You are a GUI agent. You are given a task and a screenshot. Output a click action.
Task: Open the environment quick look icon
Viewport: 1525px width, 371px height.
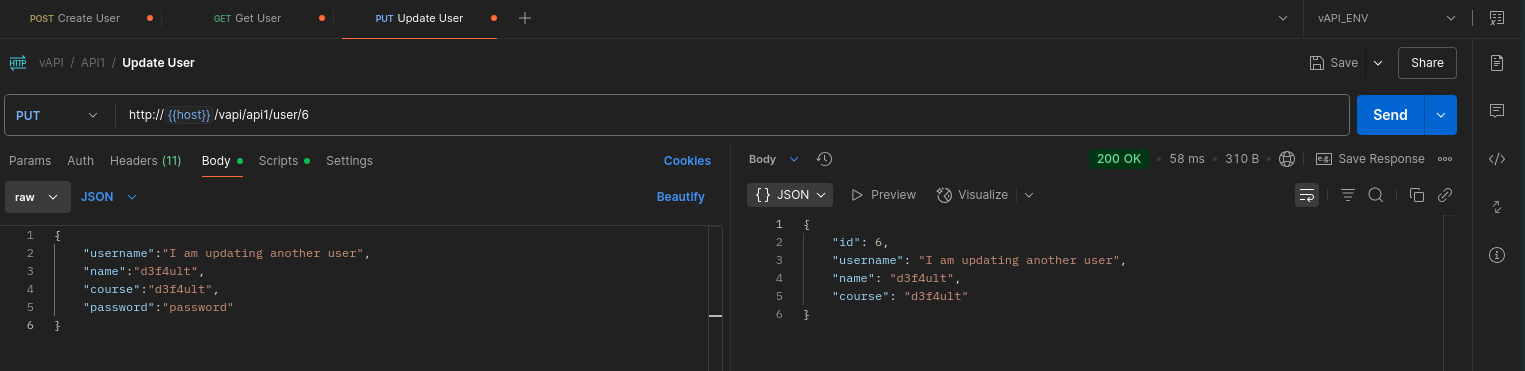tap(1497, 18)
